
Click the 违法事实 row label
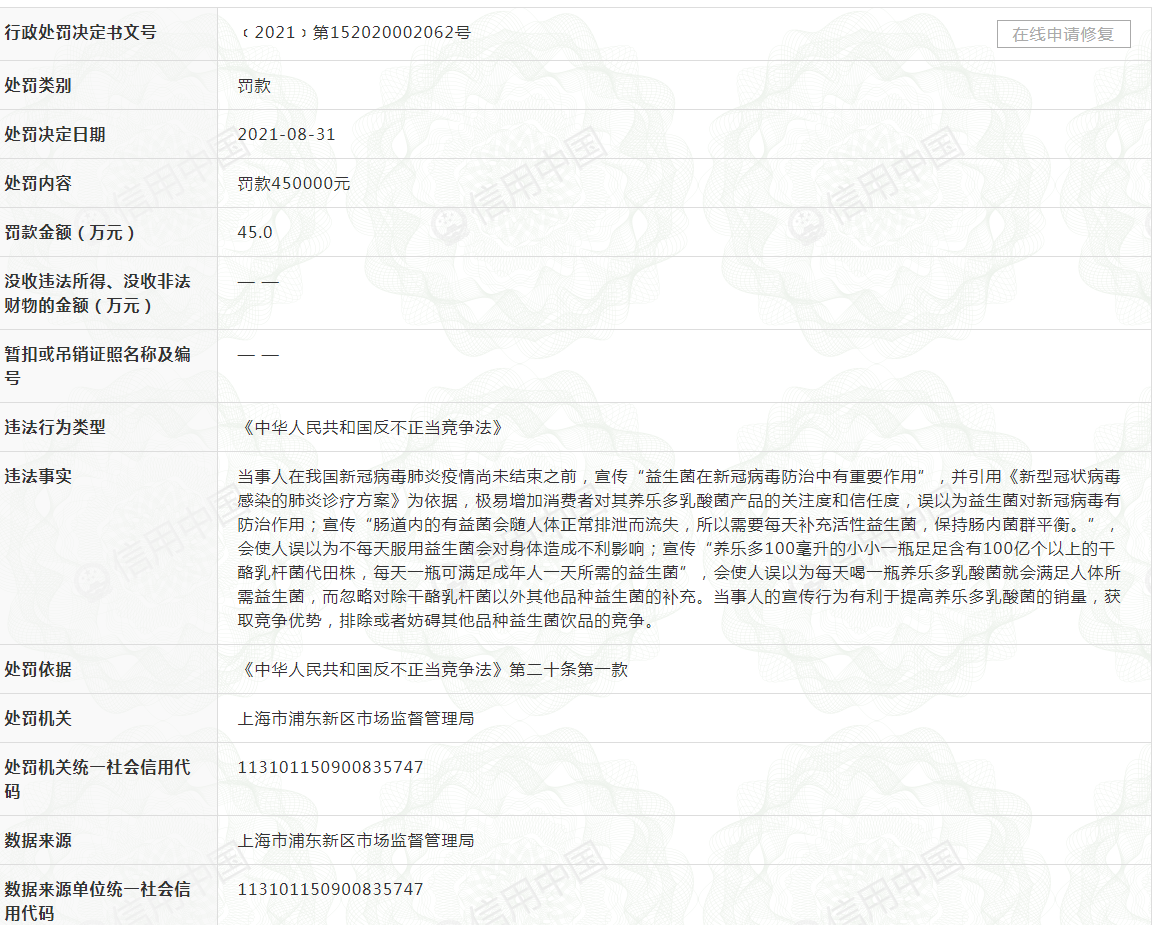[x=38, y=476]
